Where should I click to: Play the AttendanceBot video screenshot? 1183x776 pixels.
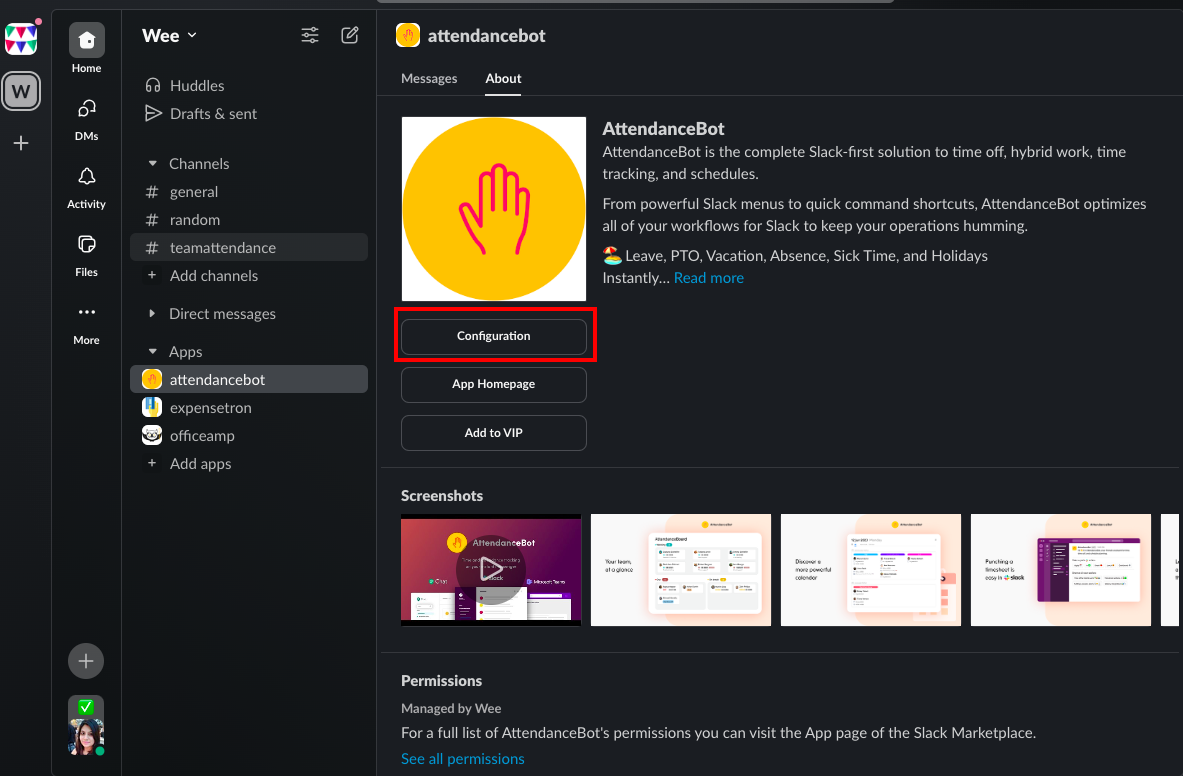(491, 570)
